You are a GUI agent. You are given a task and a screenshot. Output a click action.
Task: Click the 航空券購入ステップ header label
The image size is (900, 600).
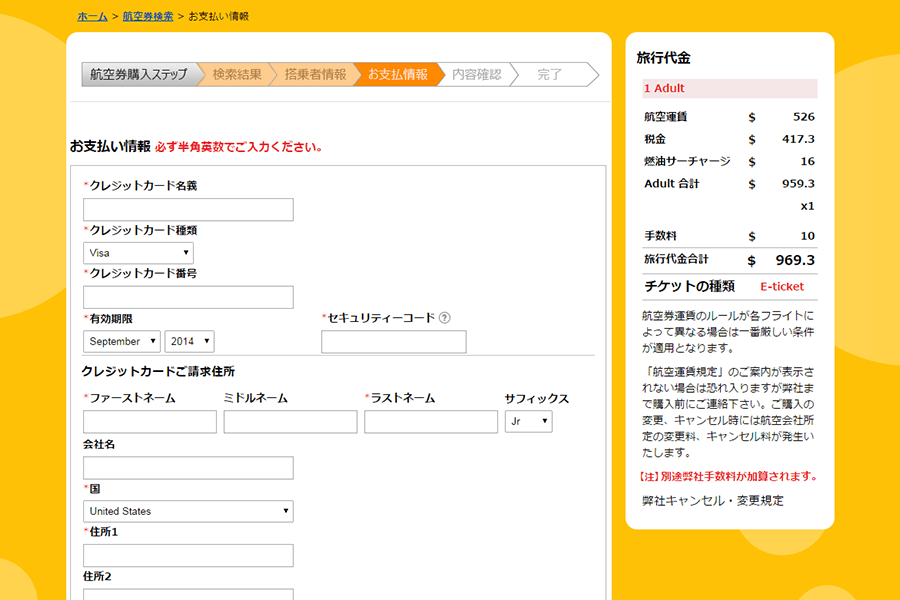coord(139,75)
